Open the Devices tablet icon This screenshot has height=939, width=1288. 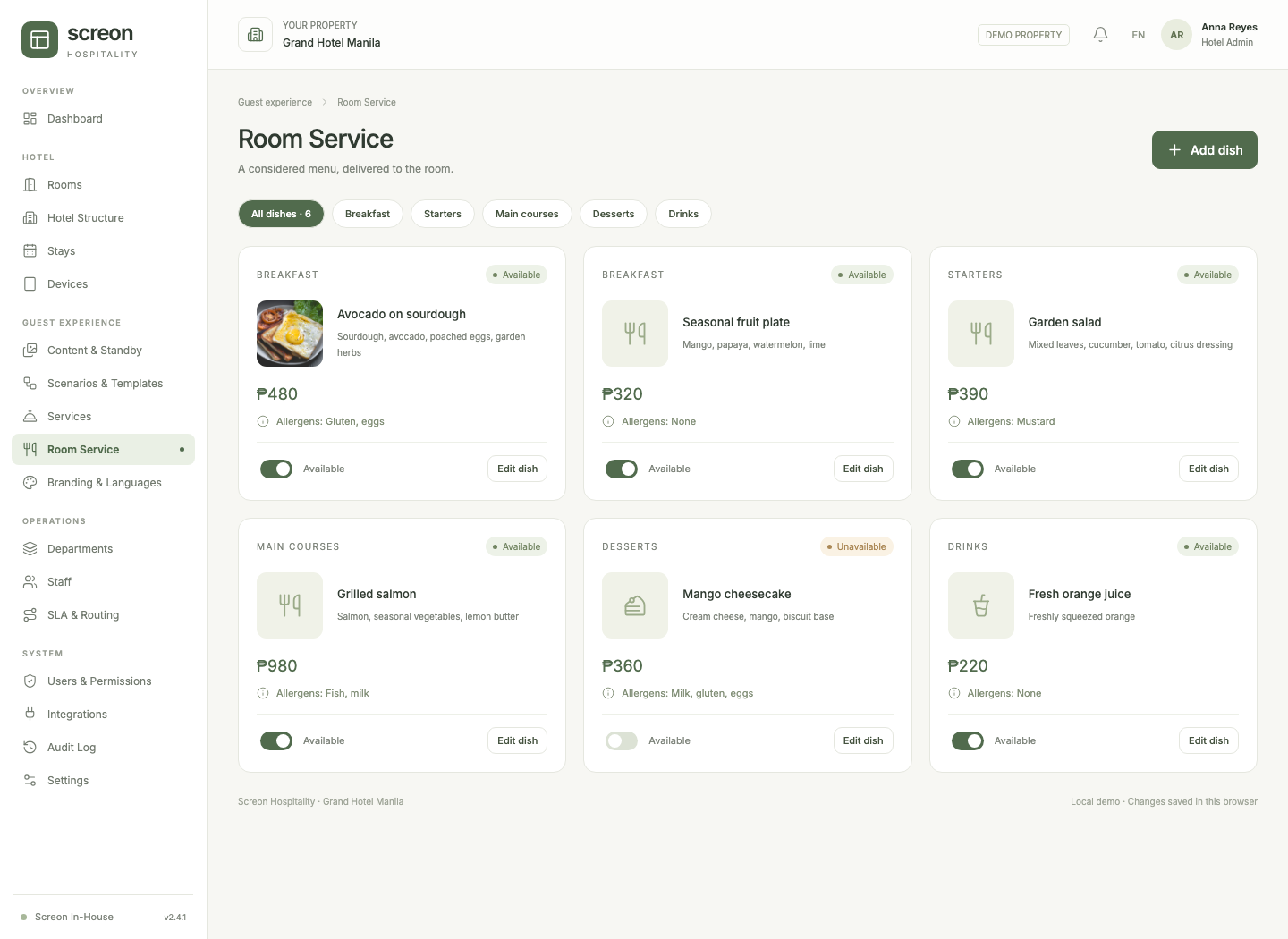point(30,284)
